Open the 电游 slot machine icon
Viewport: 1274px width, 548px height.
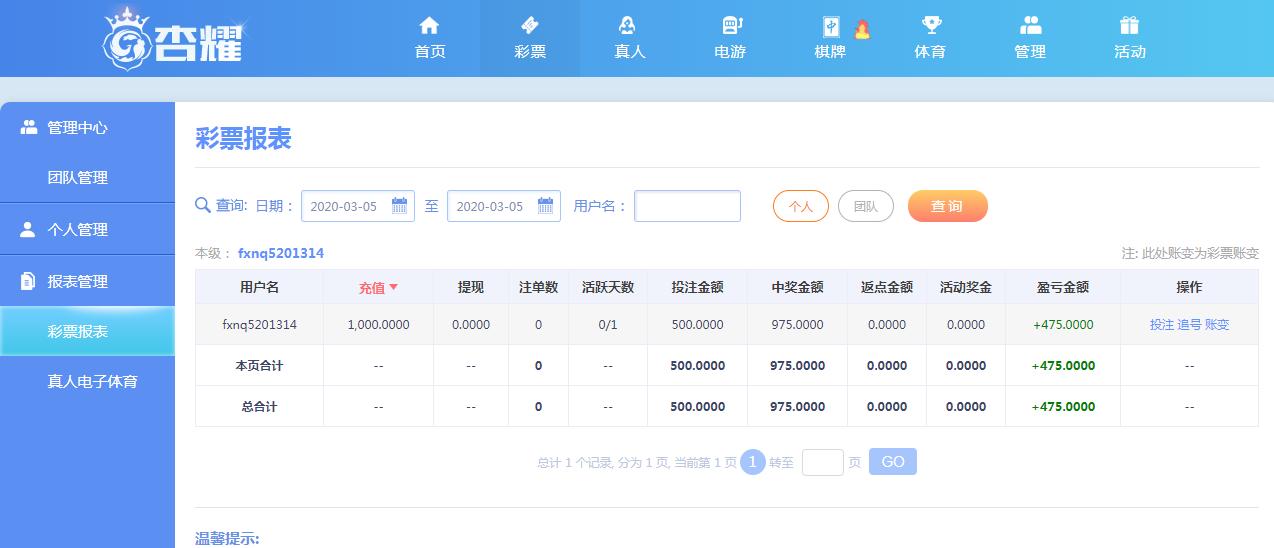tap(731, 27)
